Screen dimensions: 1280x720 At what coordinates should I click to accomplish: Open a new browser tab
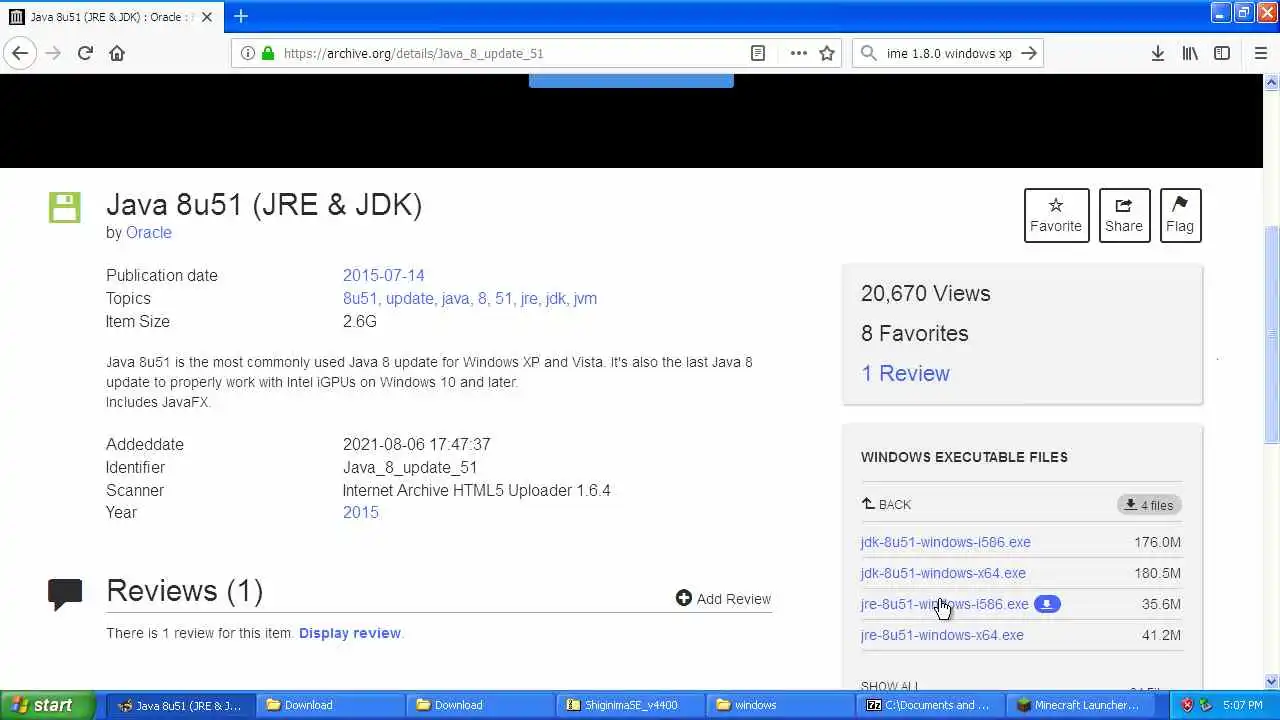pos(241,16)
